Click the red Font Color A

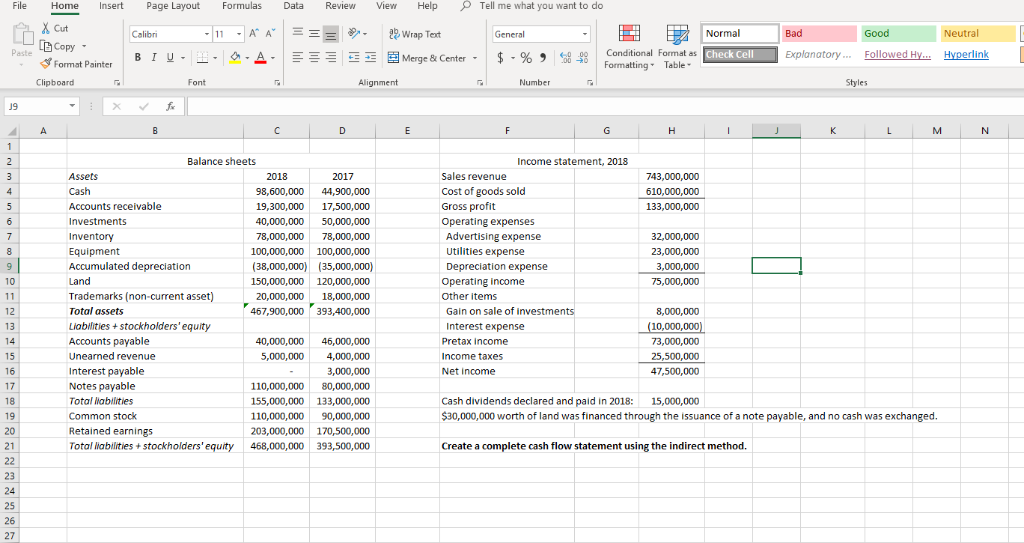coord(260,58)
